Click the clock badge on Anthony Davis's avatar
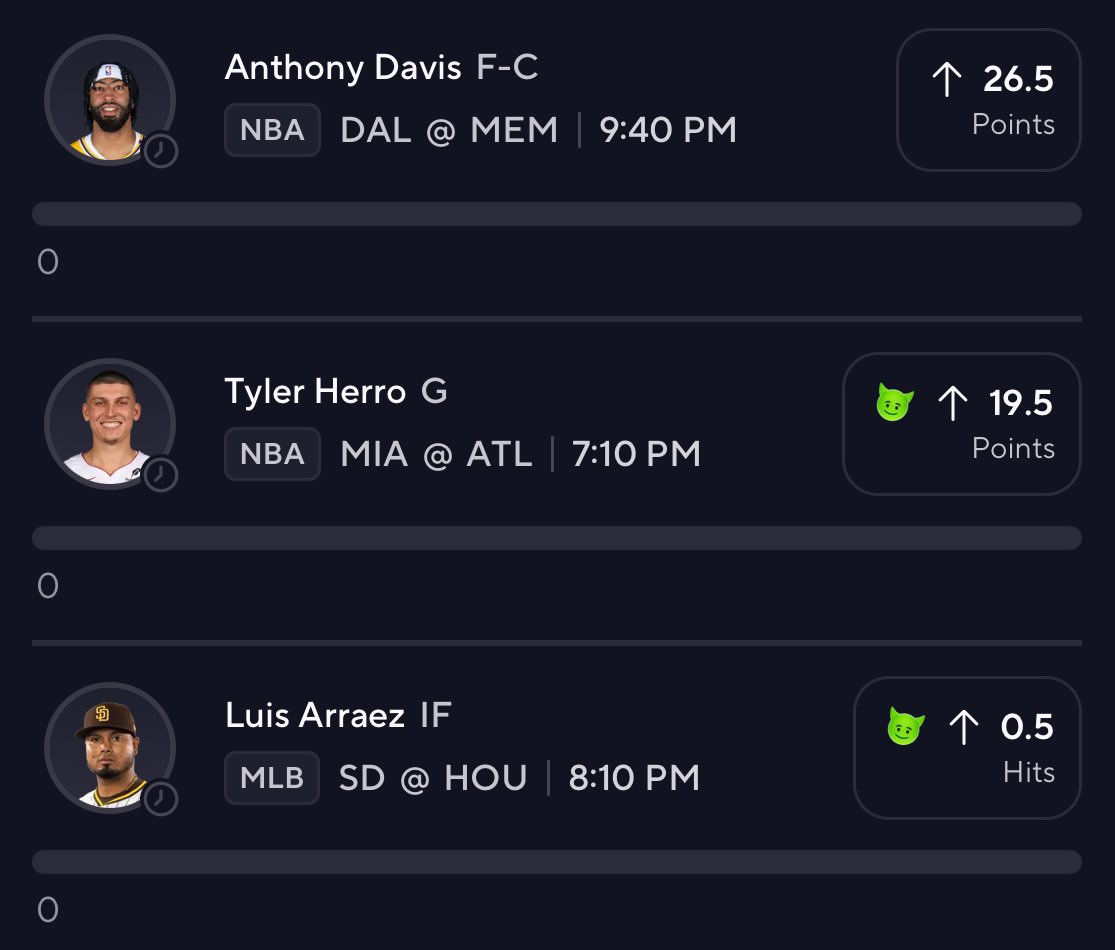The image size is (1115, 950). coord(161,151)
